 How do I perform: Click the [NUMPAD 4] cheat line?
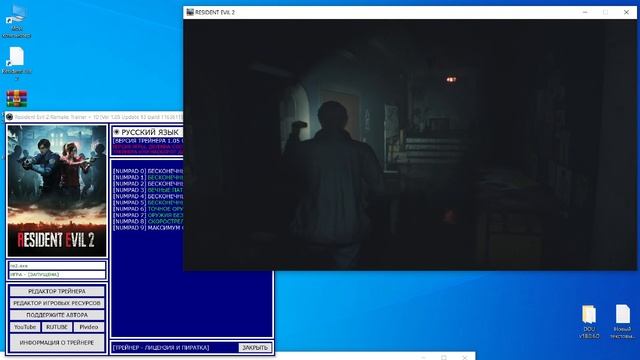pyautogui.click(x=148, y=196)
